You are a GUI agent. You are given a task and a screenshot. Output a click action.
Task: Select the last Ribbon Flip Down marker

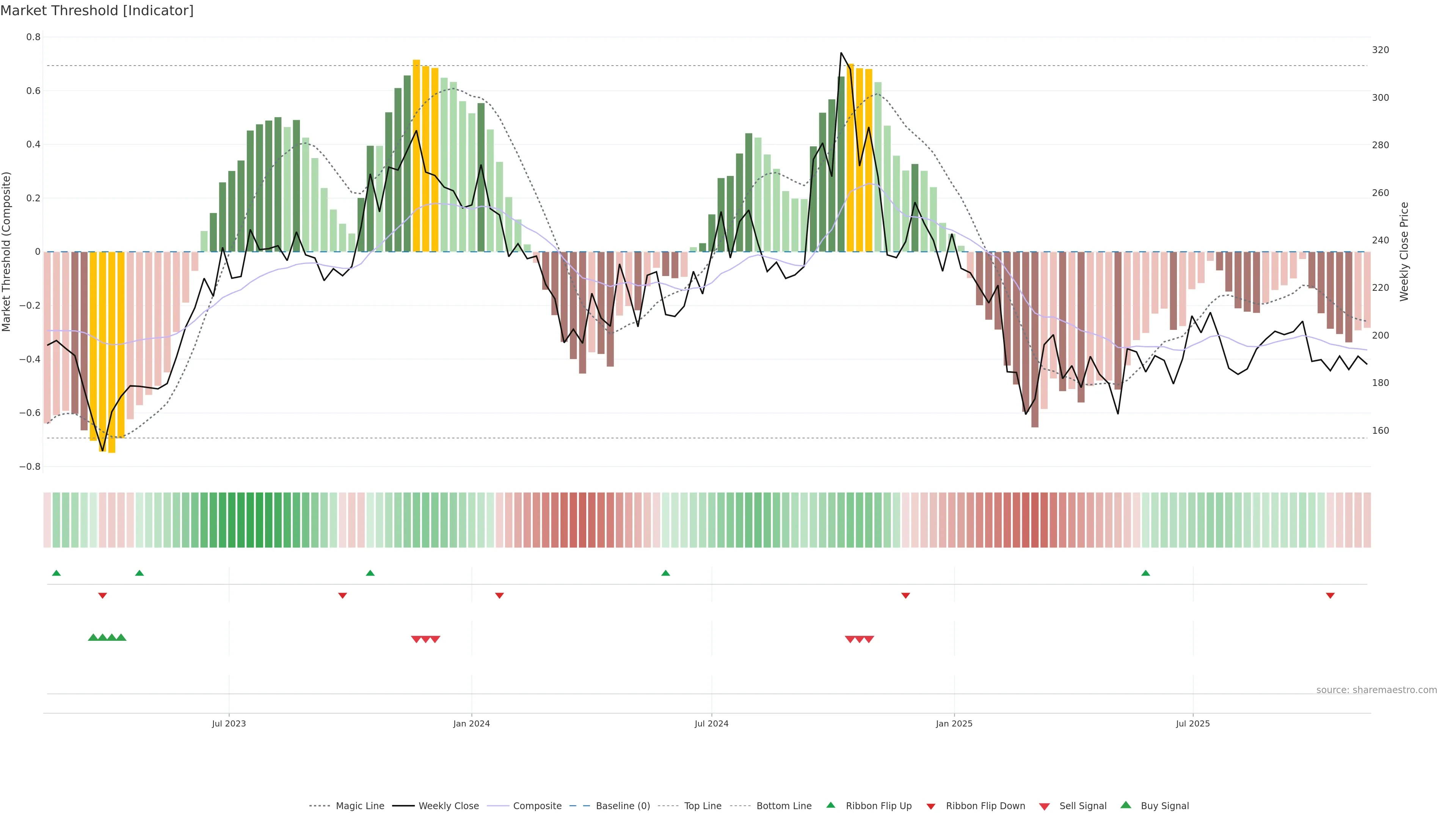click(x=1330, y=596)
